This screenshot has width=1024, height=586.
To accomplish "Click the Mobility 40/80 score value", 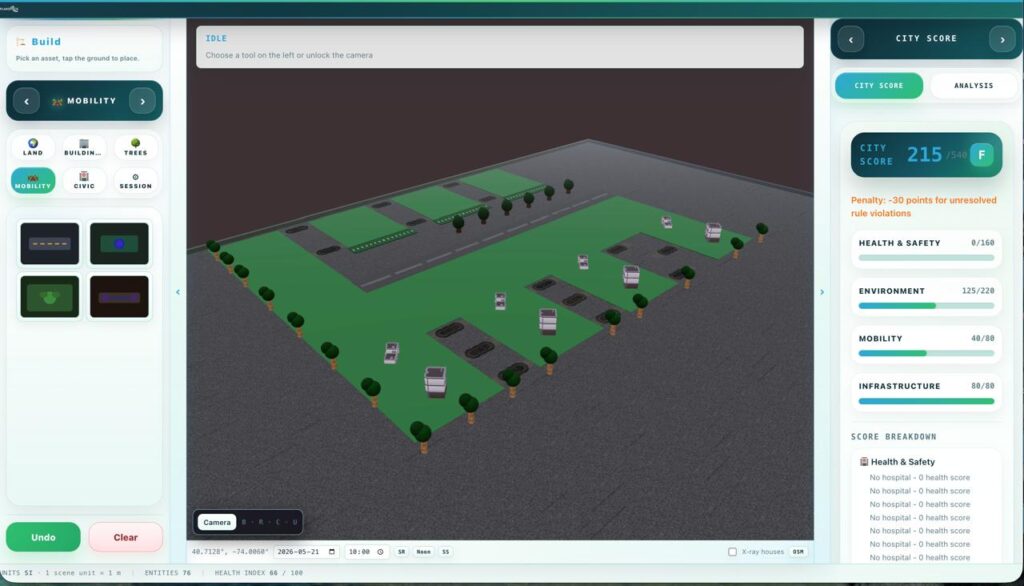I will [982, 338].
